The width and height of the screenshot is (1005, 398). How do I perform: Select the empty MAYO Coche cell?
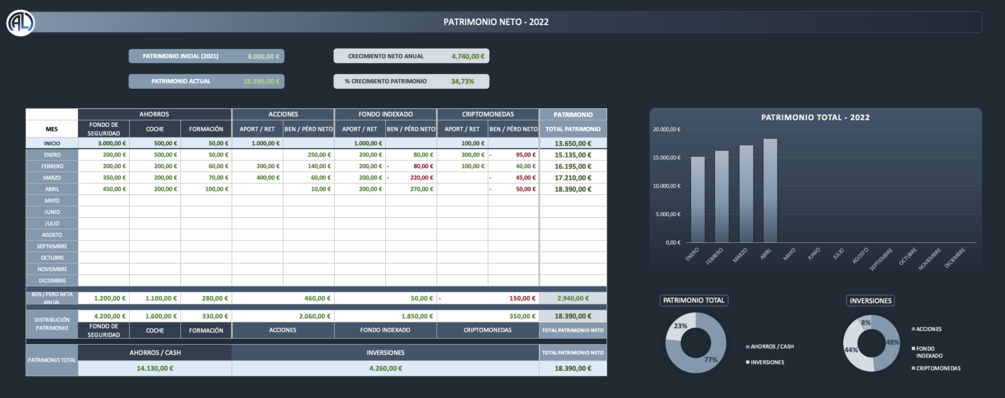pos(154,201)
